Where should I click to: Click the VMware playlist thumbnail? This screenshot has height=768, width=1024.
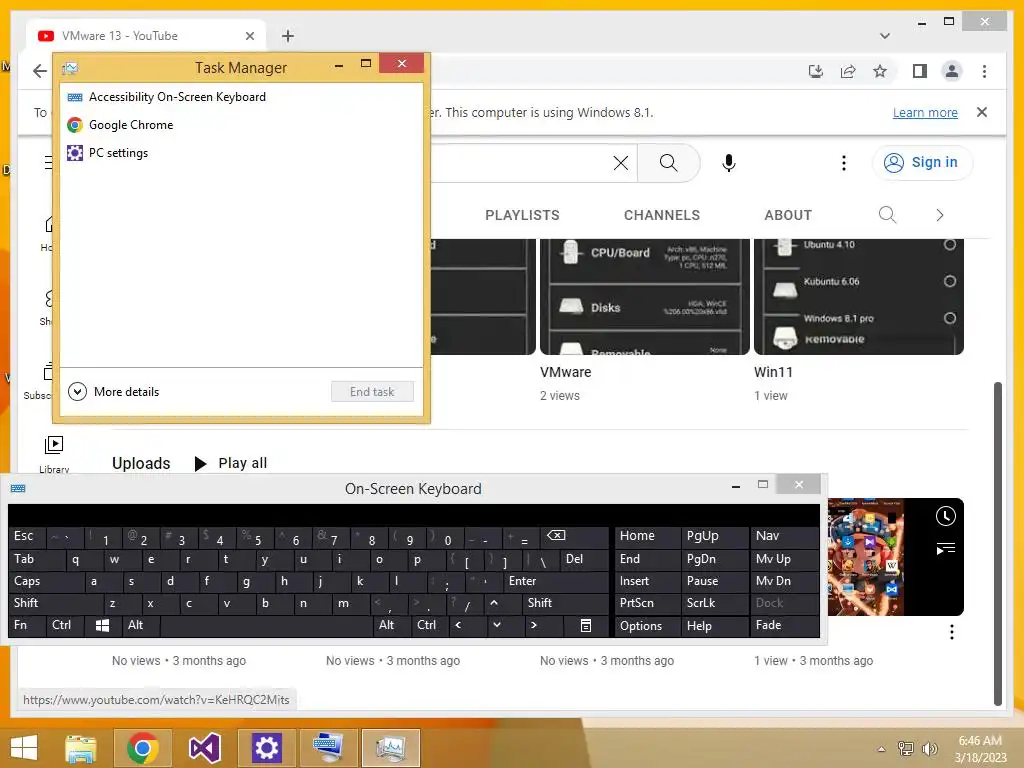pyautogui.click(x=645, y=297)
